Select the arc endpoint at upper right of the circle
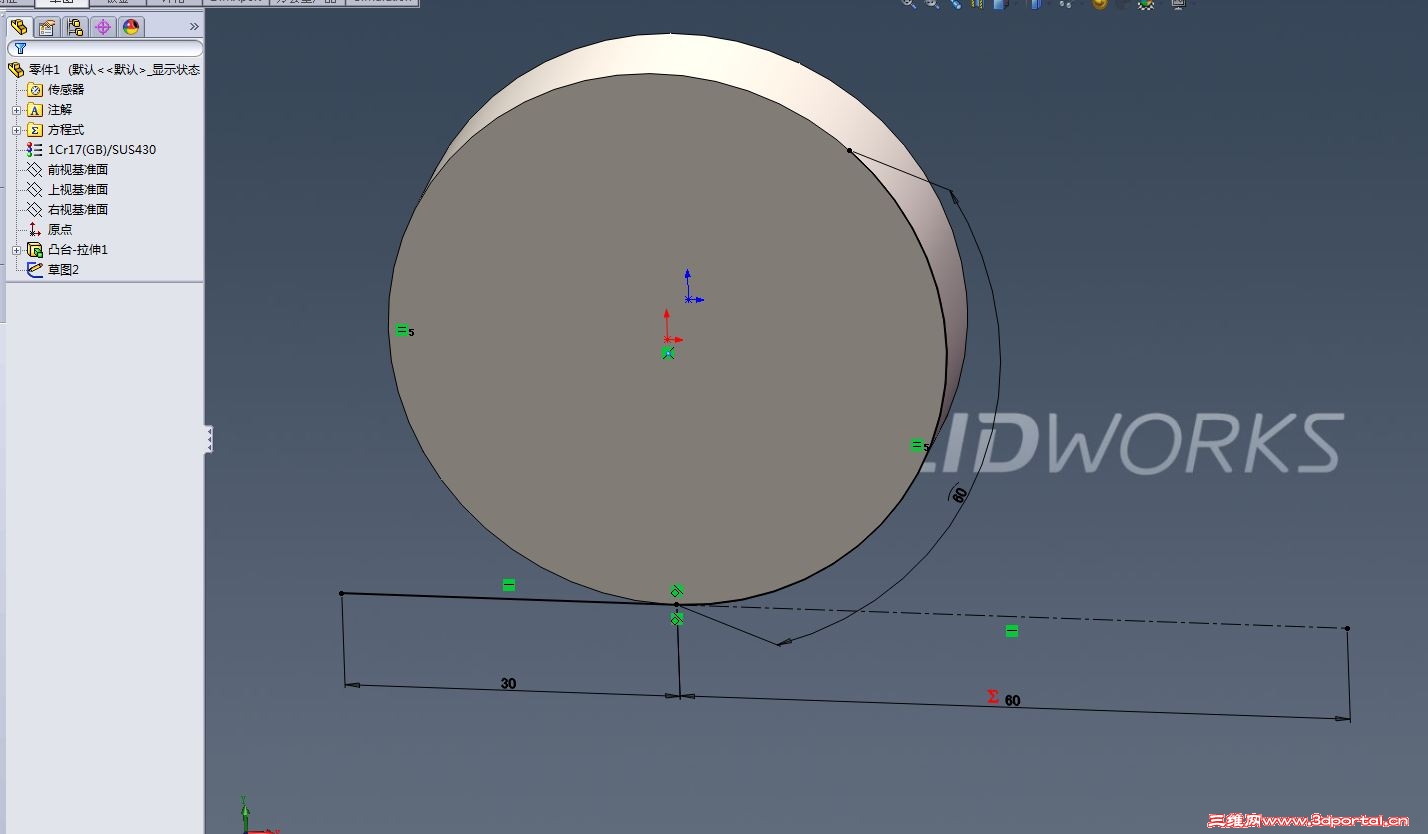Image resolution: width=1428 pixels, height=834 pixels. (x=849, y=150)
